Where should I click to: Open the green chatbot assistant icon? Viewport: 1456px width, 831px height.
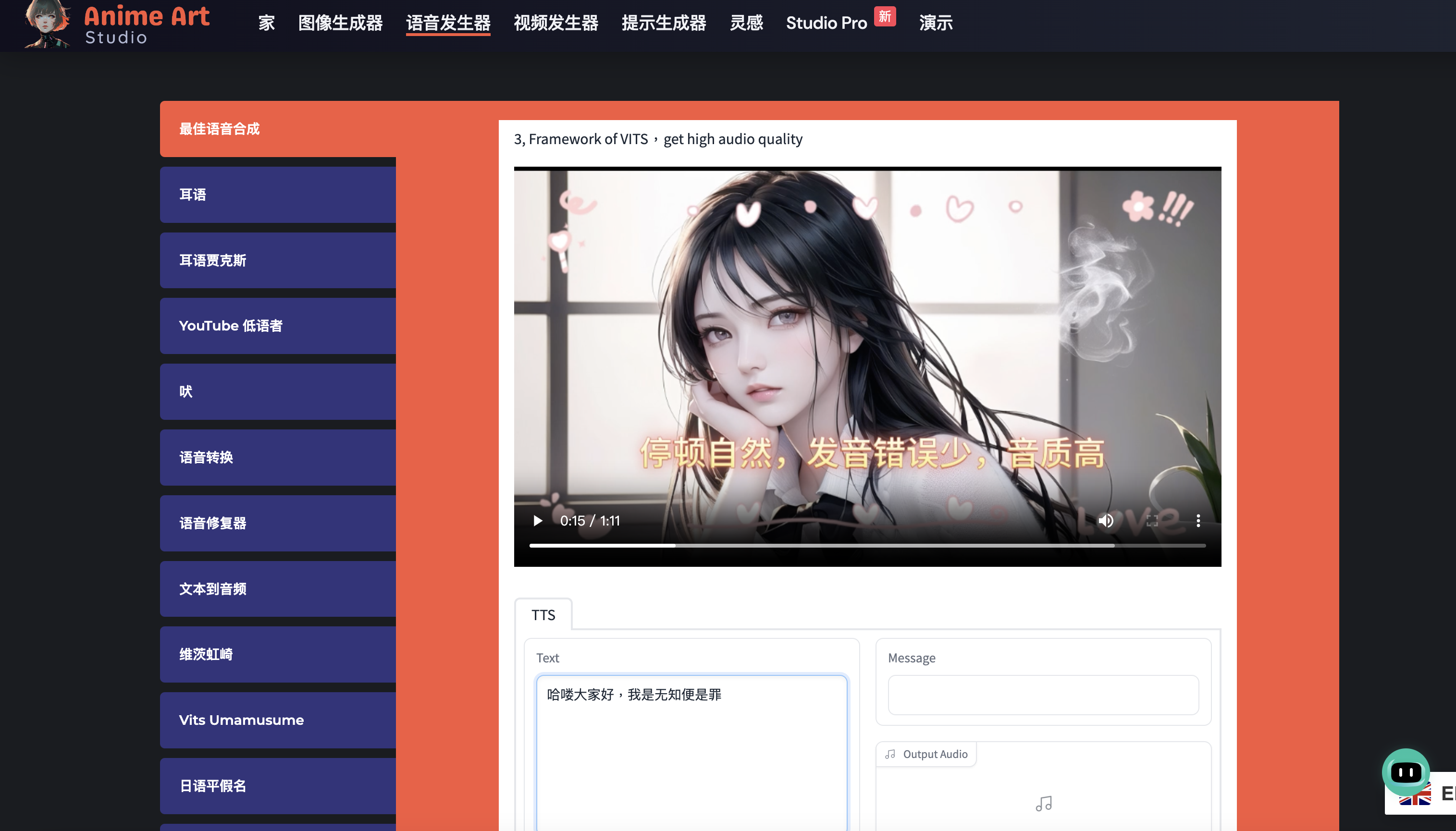(1405, 772)
